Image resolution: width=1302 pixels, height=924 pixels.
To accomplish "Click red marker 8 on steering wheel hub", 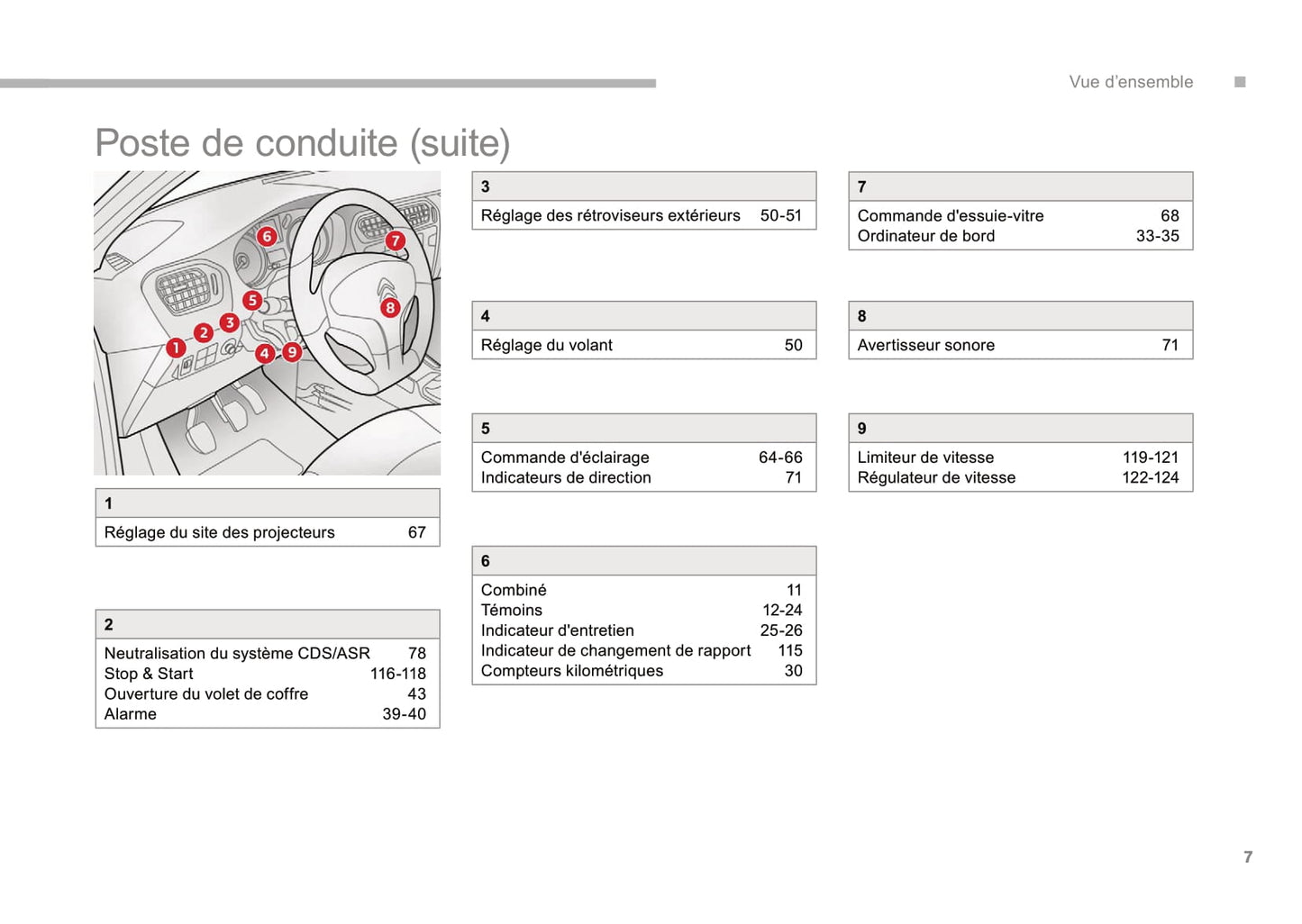I will [x=390, y=308].
